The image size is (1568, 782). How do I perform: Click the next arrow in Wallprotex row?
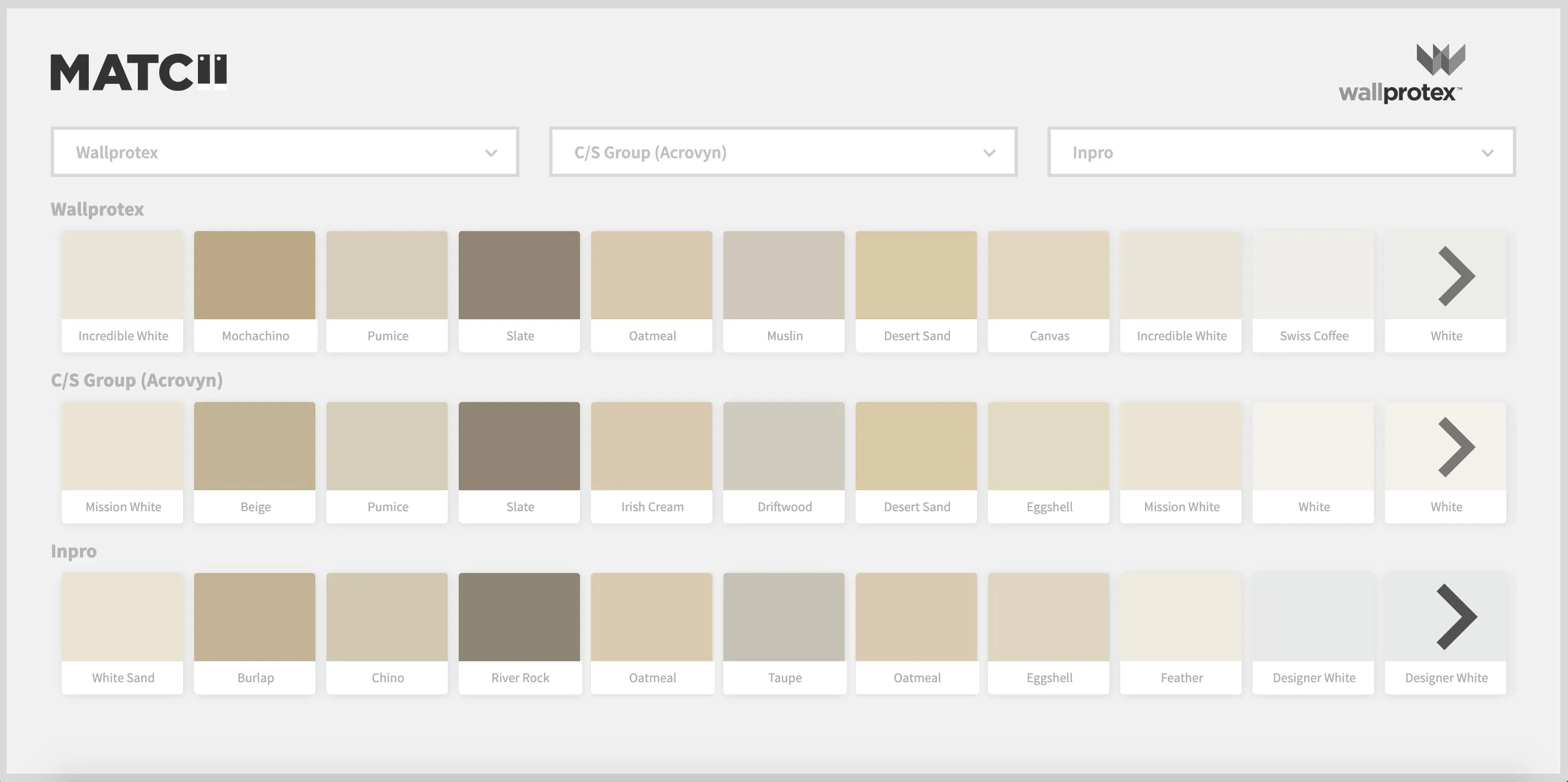tap(1456, 276)
